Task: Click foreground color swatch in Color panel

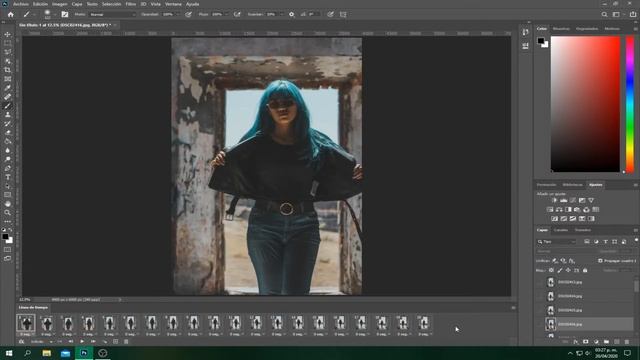Action: click(541, 40)
